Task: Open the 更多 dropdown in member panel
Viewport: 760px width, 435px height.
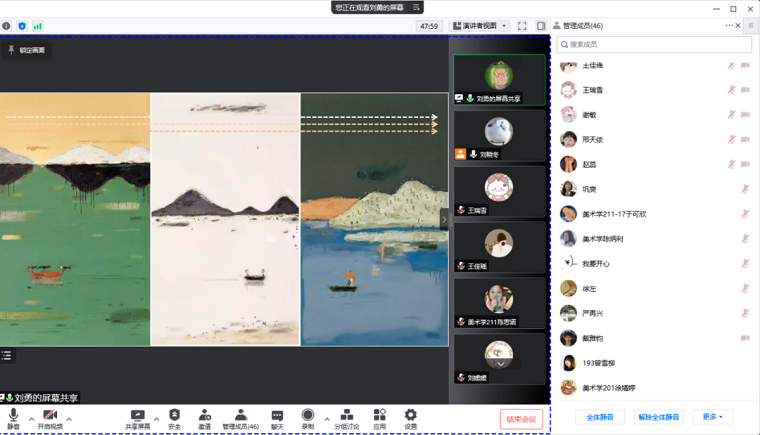Action: click(x=712, y=417)
